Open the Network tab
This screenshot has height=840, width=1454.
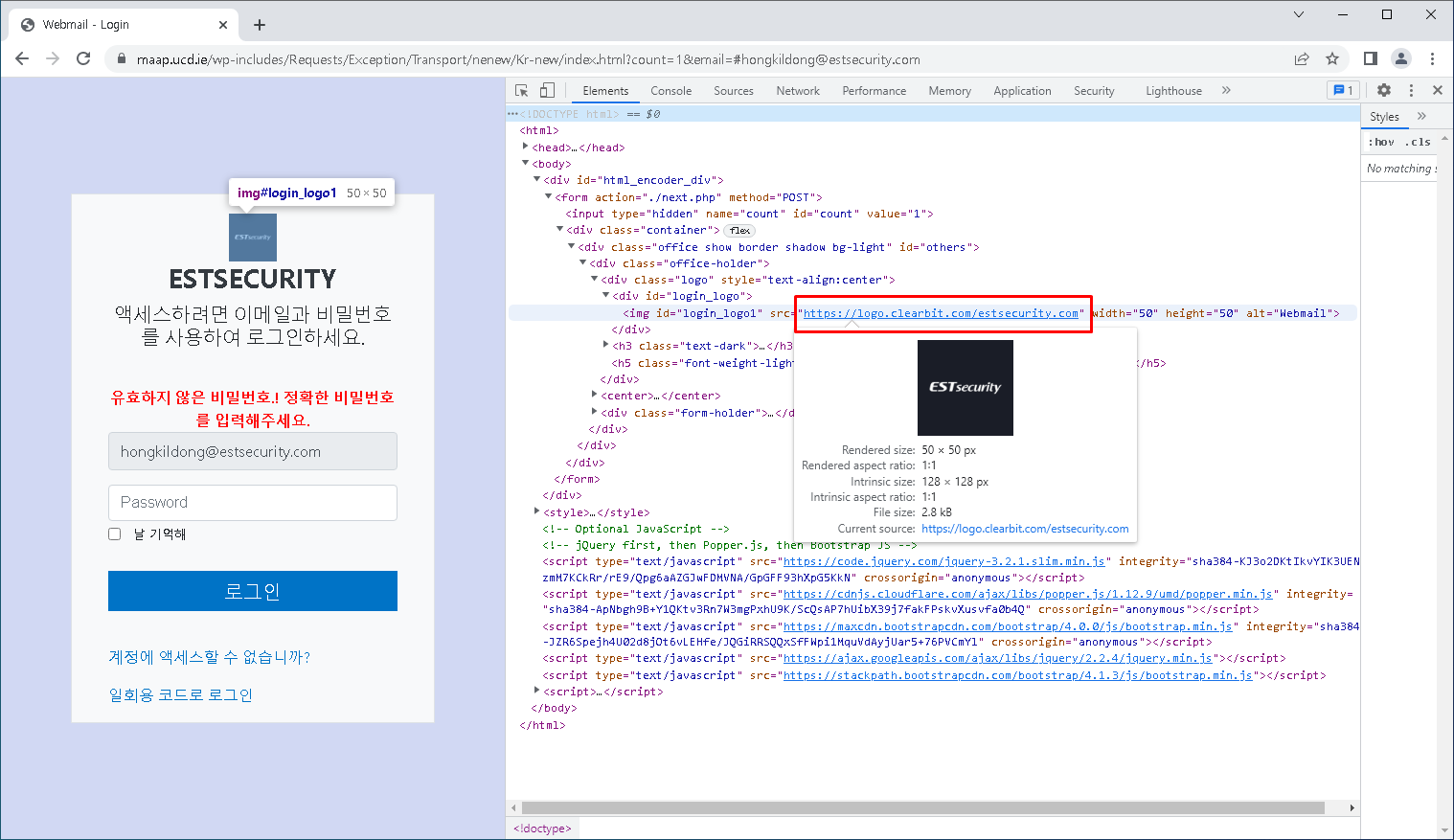pyautogui.click(x=798, y=91)
